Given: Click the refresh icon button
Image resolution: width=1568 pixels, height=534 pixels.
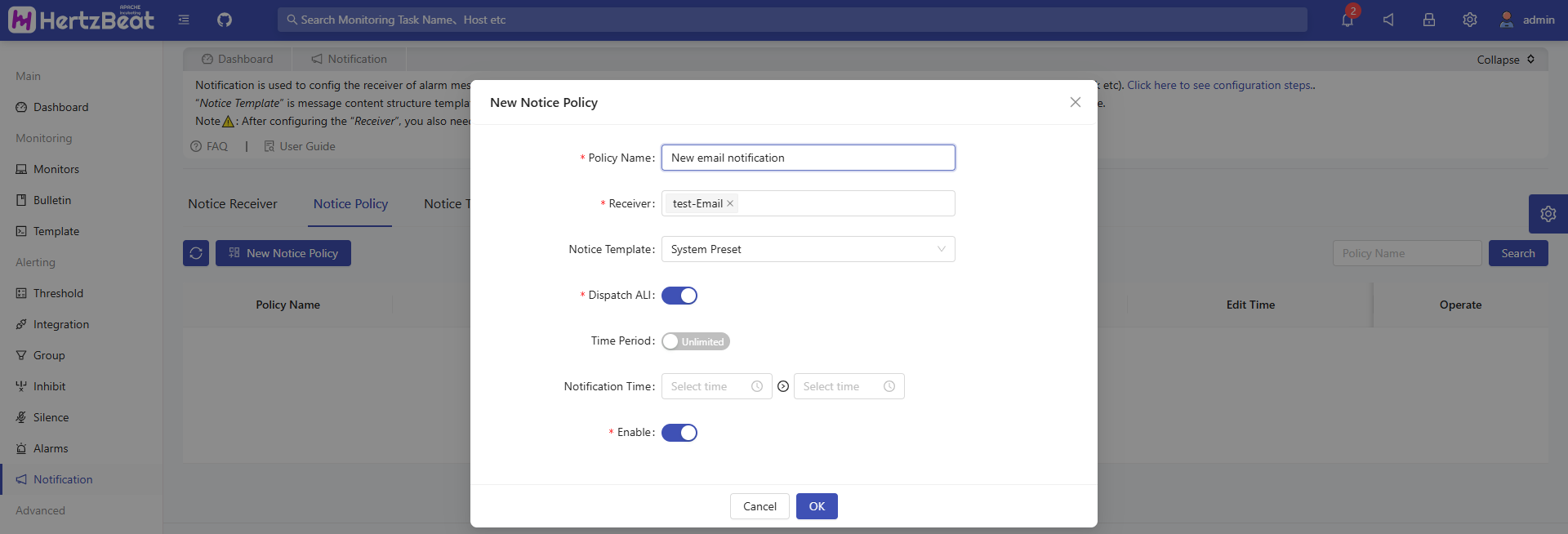Looking at the screenshot, I should point(196,253).
